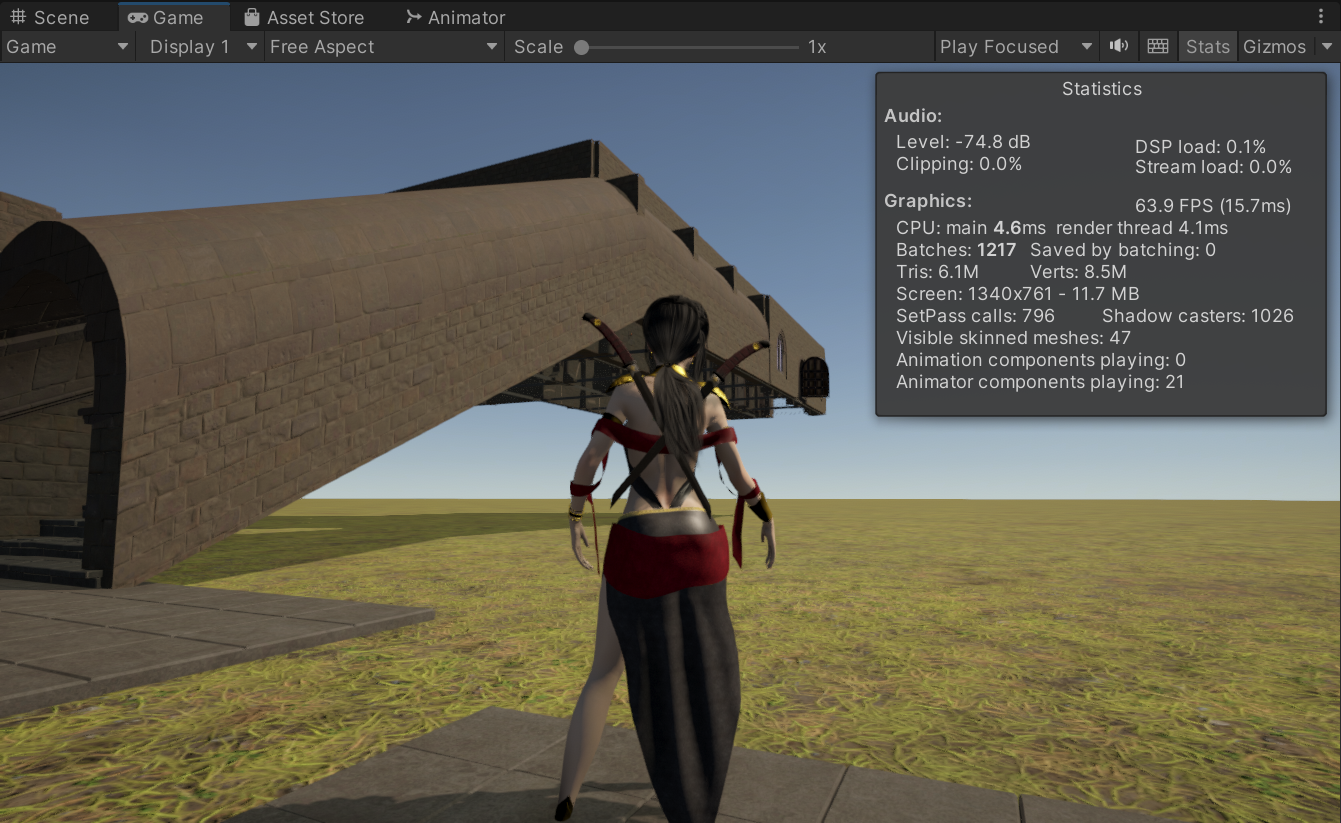Click the 1x scale value label
Screen dimensions: 1341x823
coord(817,47)
